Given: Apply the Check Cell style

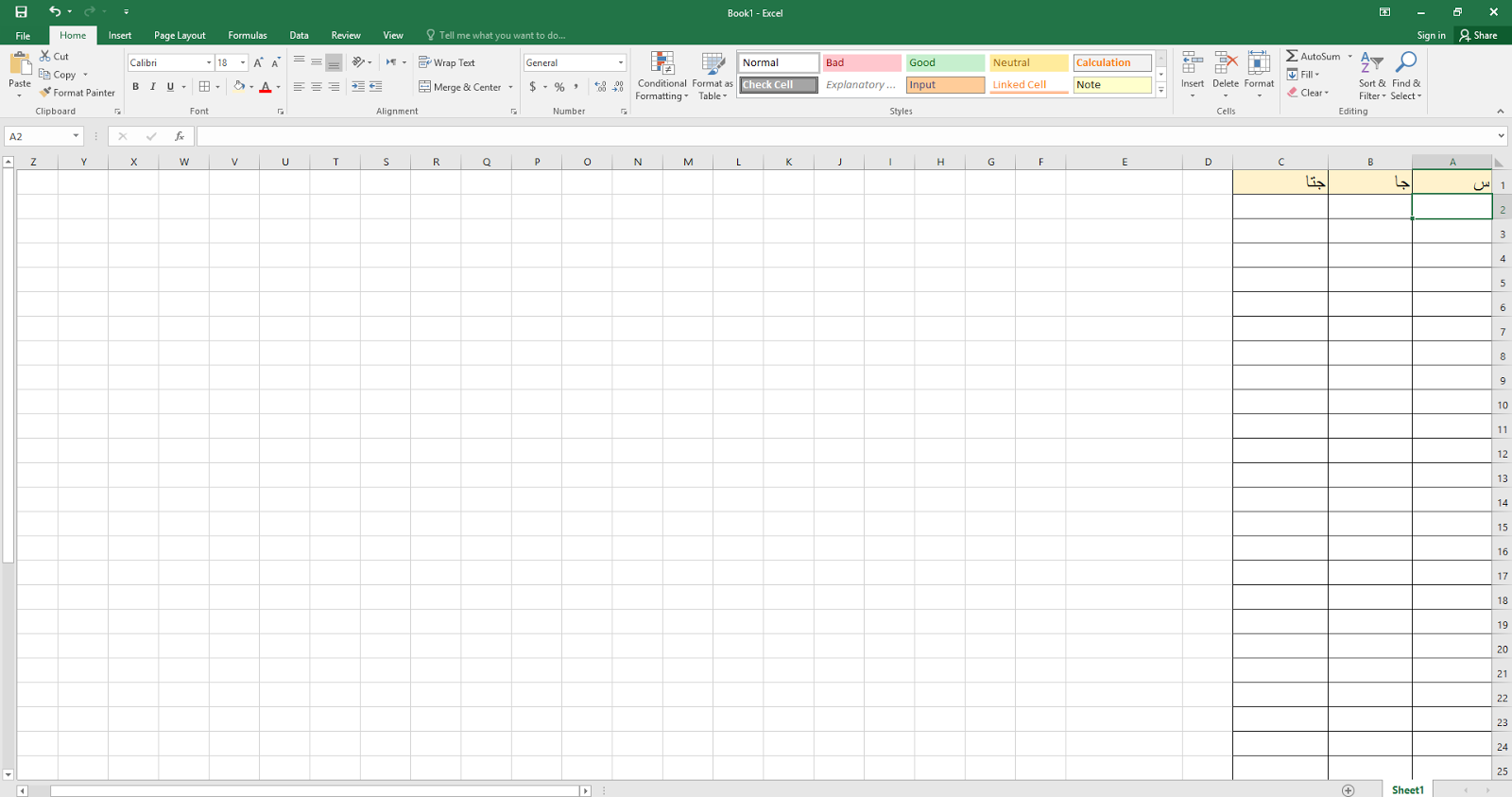Looking at the screenshot, I should click(779, 85).
